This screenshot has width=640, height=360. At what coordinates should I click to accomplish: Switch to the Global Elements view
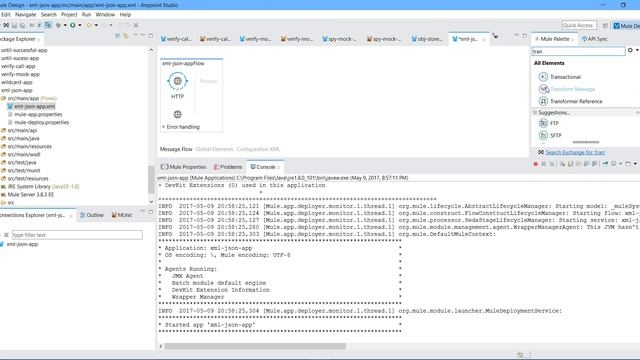[214, 149]
